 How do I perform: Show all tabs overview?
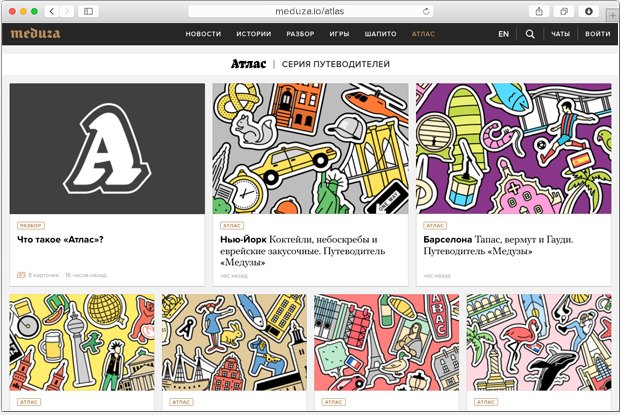[x=564, y=11]
